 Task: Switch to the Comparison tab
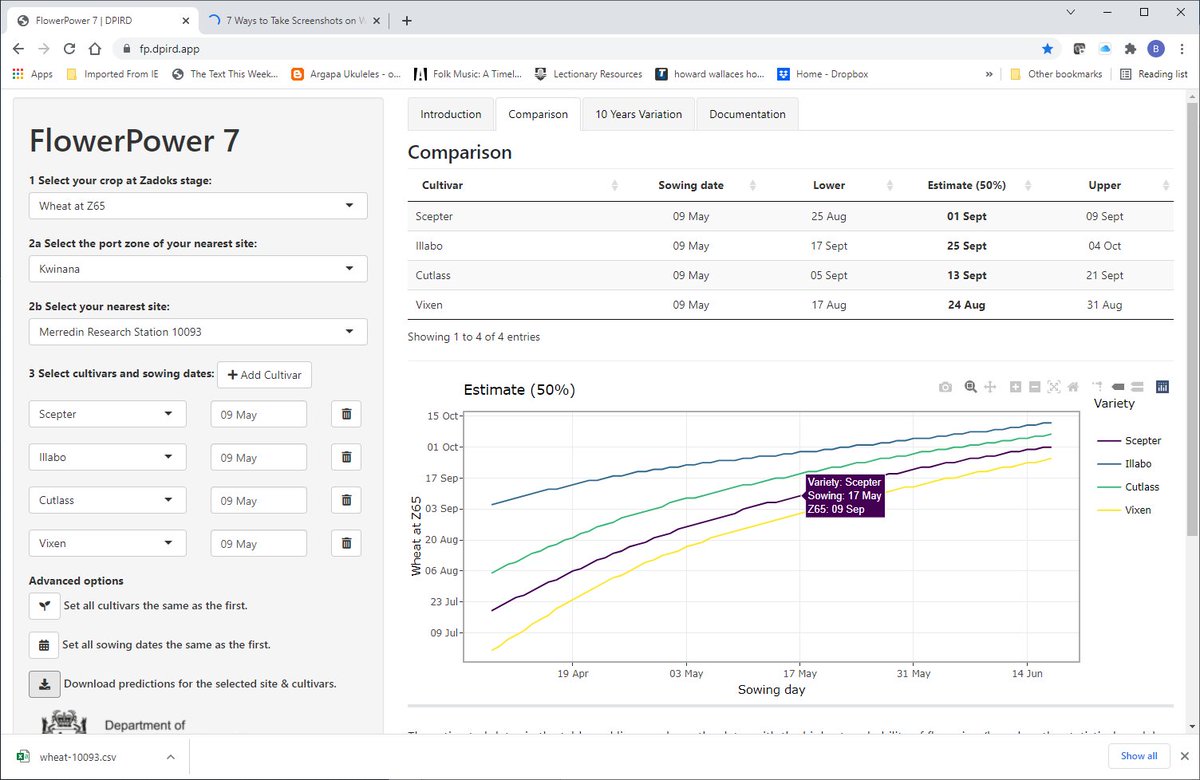[538, 114]
